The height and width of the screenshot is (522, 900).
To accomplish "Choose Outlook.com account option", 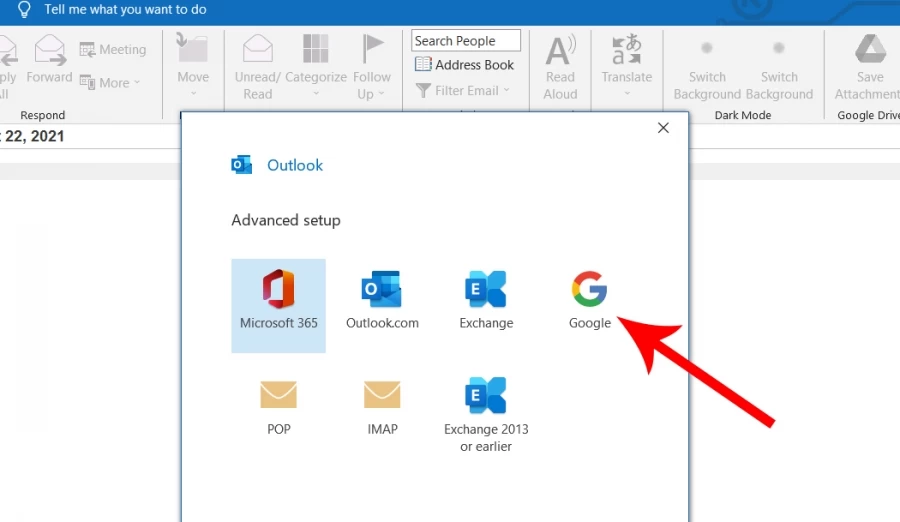I will (x=382, y=300).
